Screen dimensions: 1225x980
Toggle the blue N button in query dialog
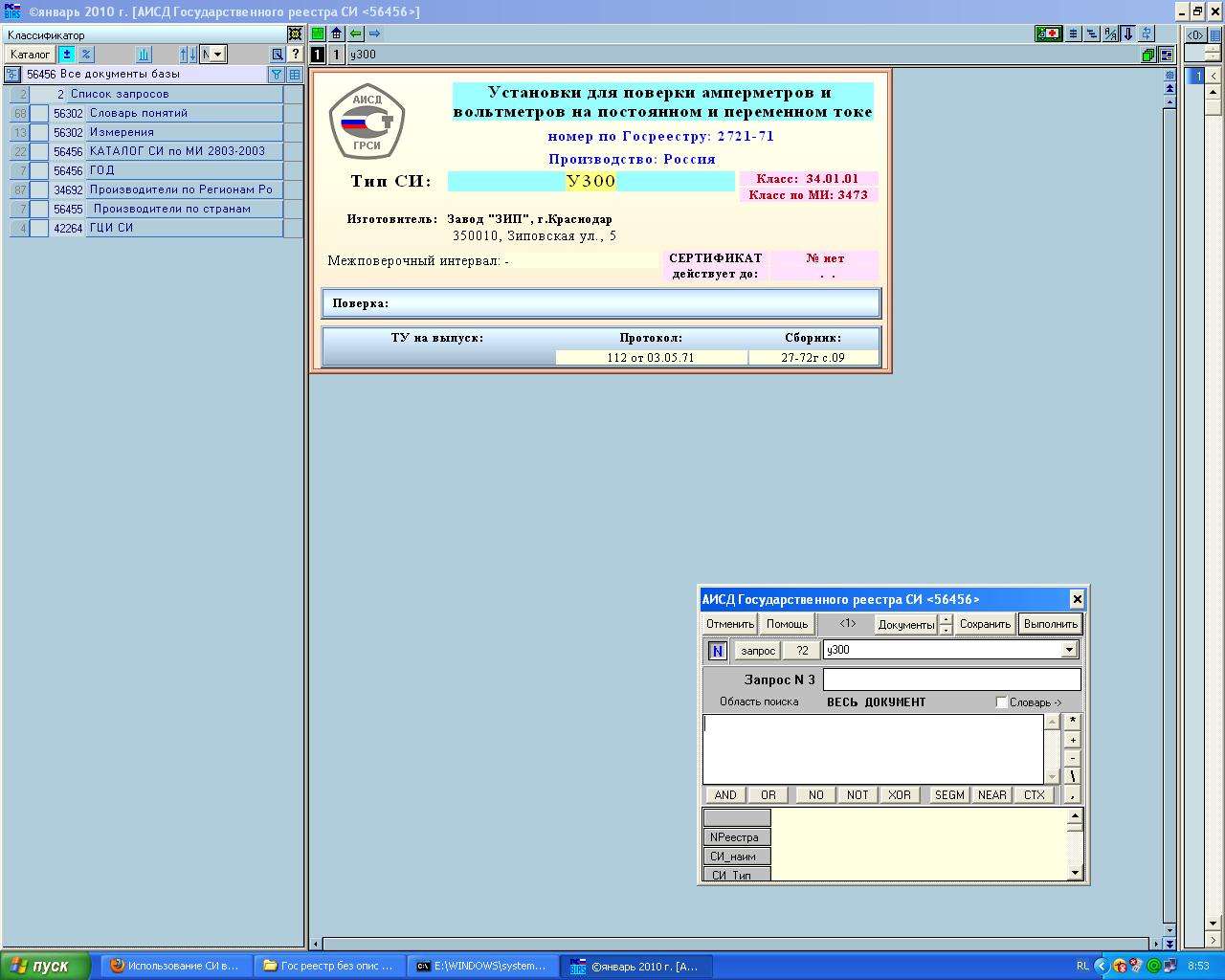pyautogui.click(x=717, y=651)
